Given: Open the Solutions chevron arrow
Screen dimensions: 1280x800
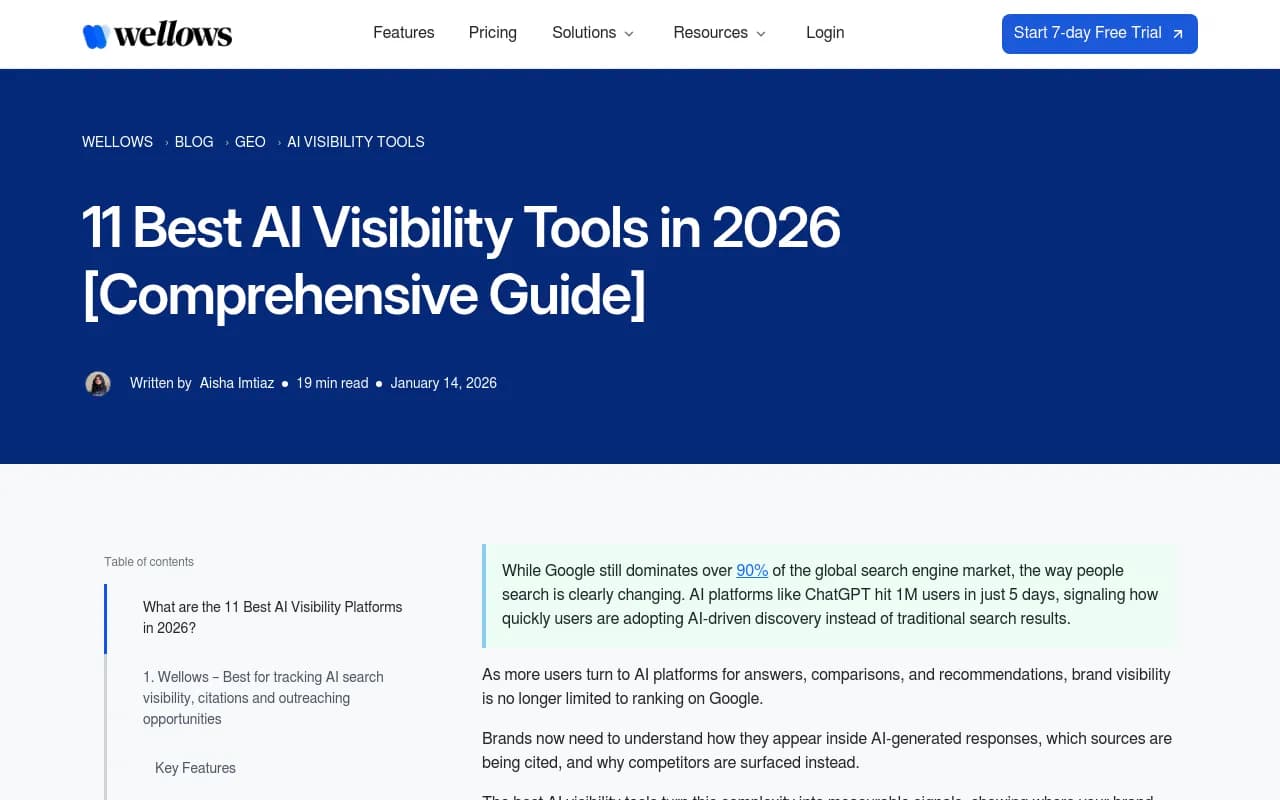Looking at the screenshot, I should (630, 34).
